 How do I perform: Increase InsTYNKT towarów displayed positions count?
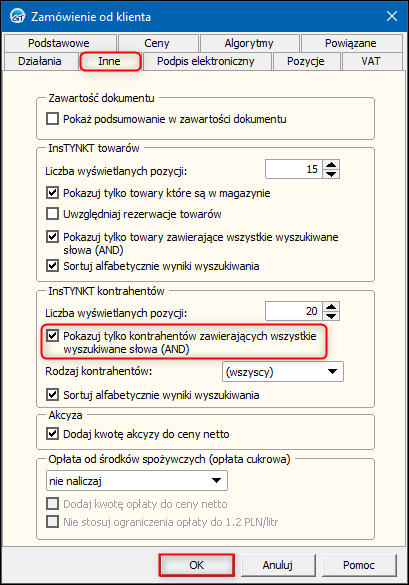pyautogui.click(x=331, y=165)
